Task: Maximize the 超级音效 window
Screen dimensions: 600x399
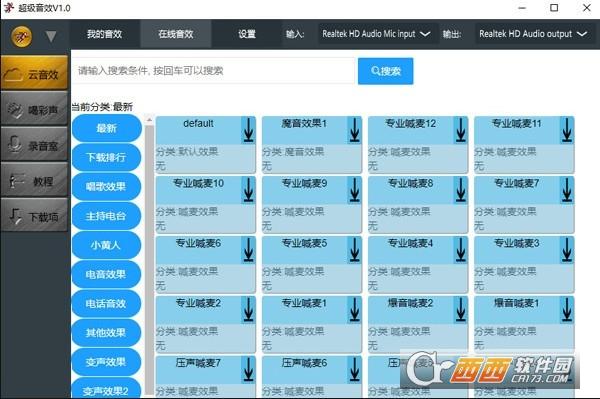Action: click(x=554, y=8)
